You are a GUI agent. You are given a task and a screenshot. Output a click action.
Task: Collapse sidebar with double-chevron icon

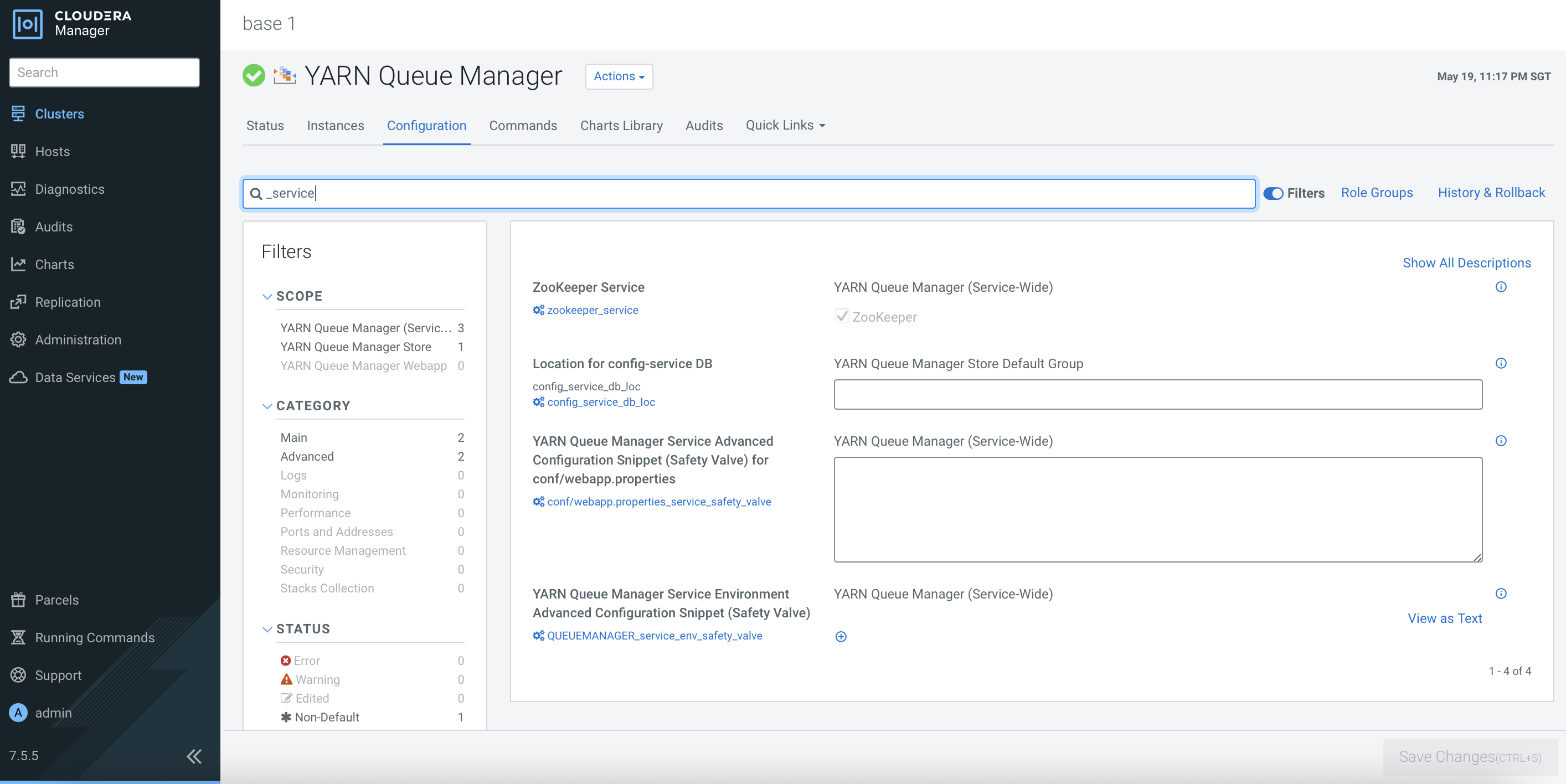194,756
